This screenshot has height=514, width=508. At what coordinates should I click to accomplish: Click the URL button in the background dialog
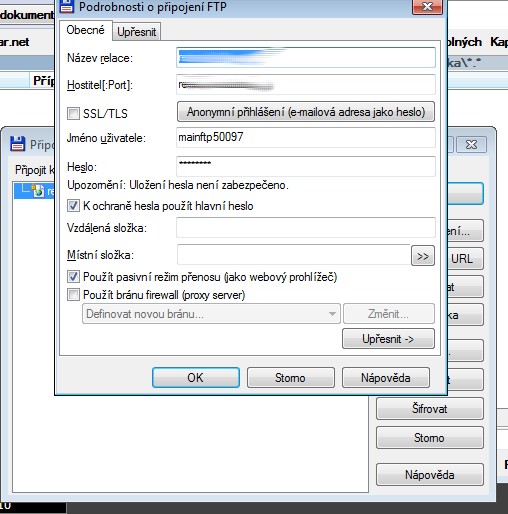click(x=465, y=259)
